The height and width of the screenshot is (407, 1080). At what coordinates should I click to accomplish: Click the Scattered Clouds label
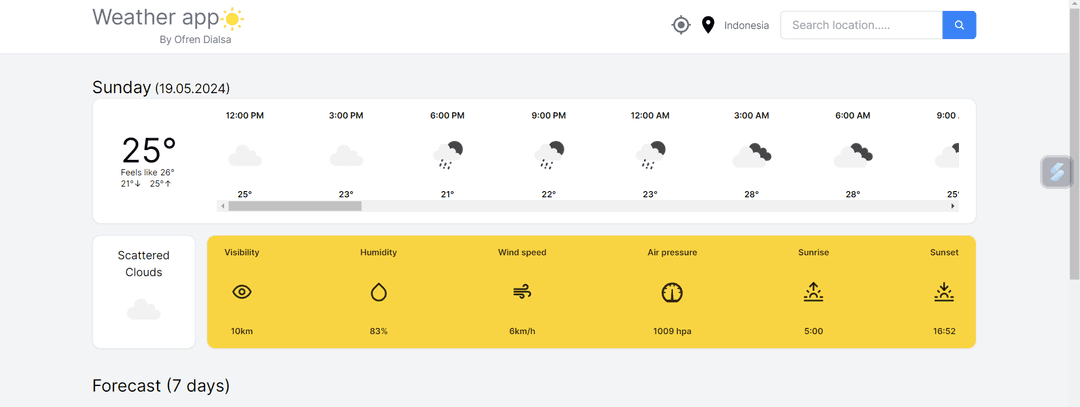[x=144, y=264]
